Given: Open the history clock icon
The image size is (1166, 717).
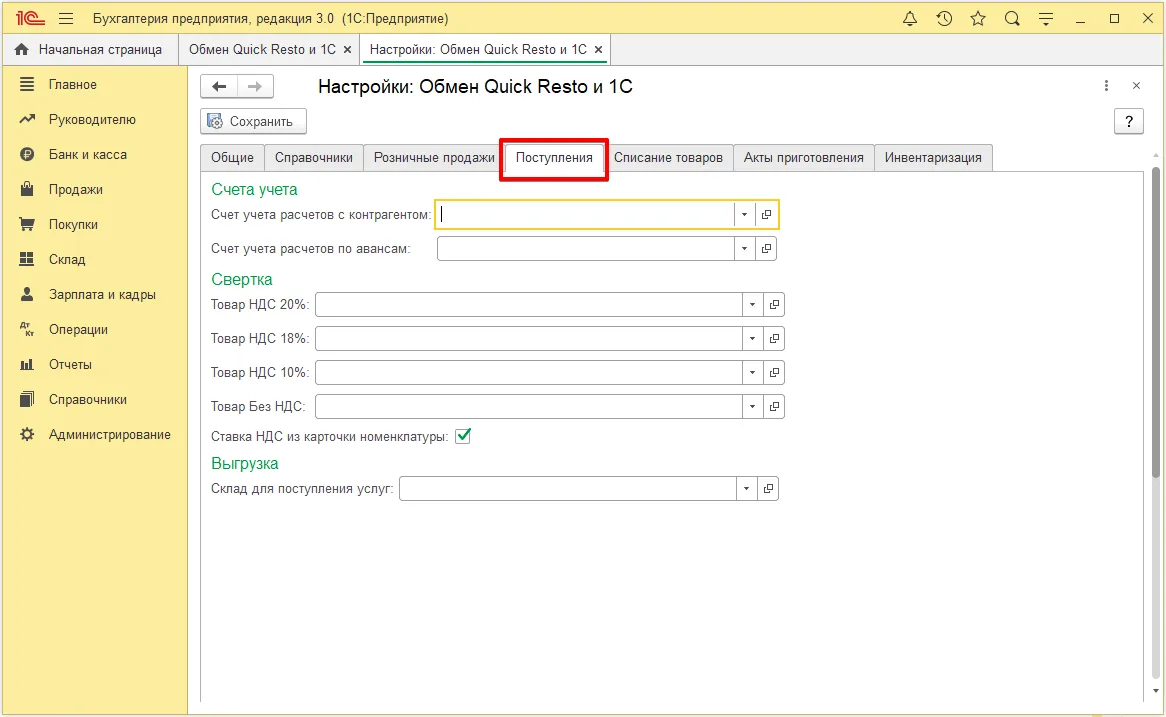Looking at the screenshot, I should click(x=944, y=19).
